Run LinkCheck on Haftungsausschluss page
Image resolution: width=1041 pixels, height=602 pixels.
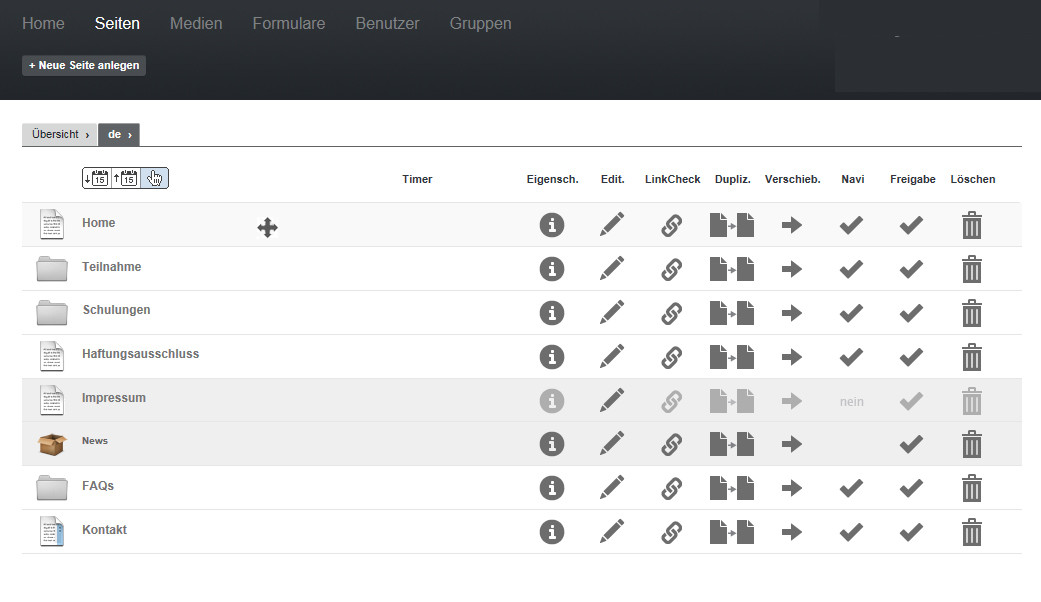pyautogui.click(x=672, y=357)
